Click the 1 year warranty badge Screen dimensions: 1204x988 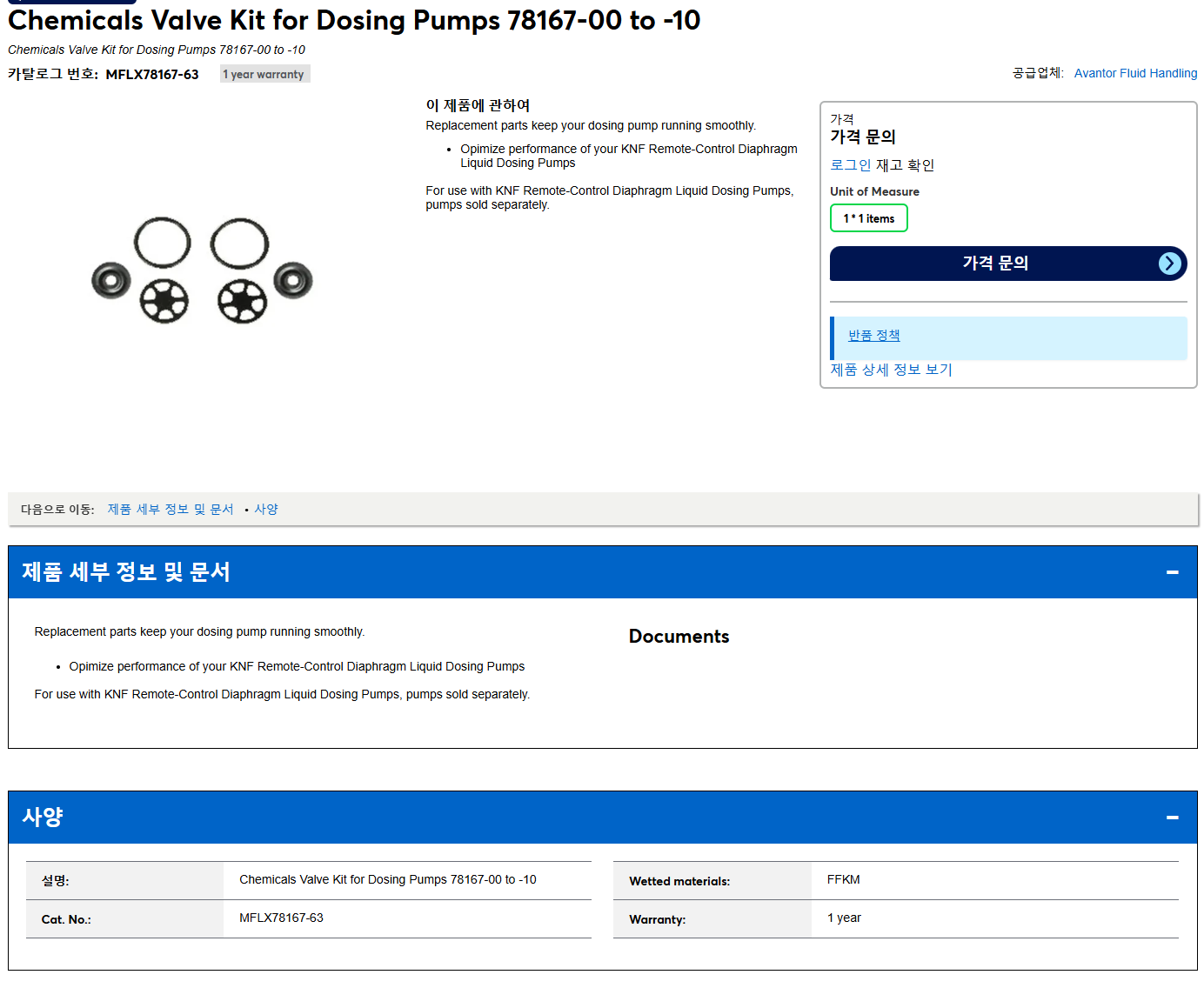click(264, 74)
